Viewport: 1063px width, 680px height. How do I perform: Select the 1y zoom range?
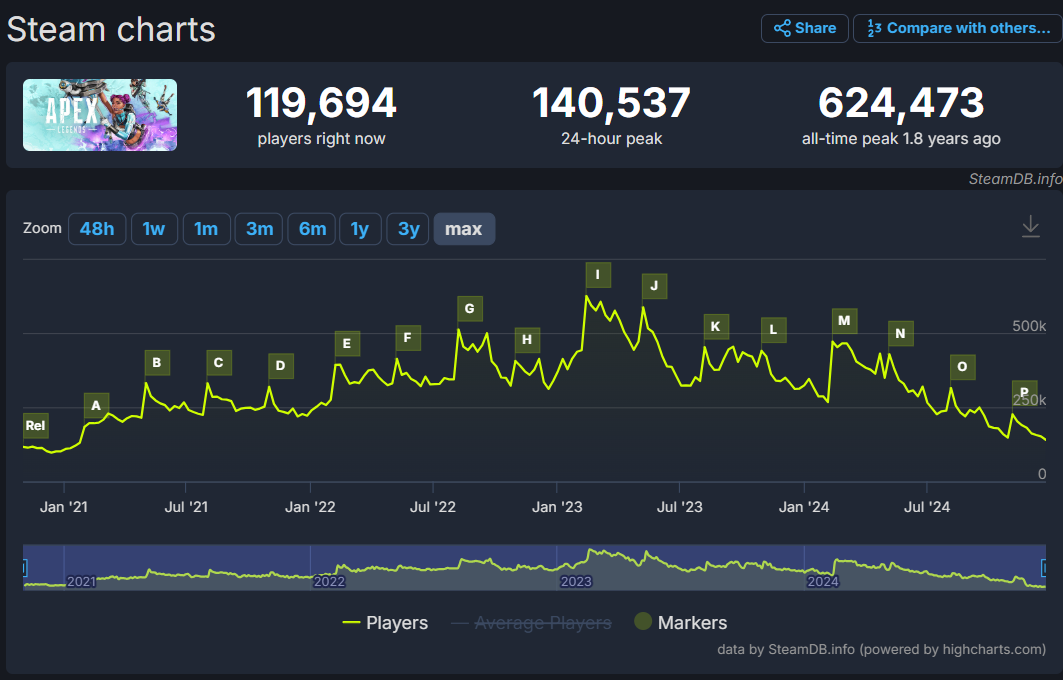(360, 229)
